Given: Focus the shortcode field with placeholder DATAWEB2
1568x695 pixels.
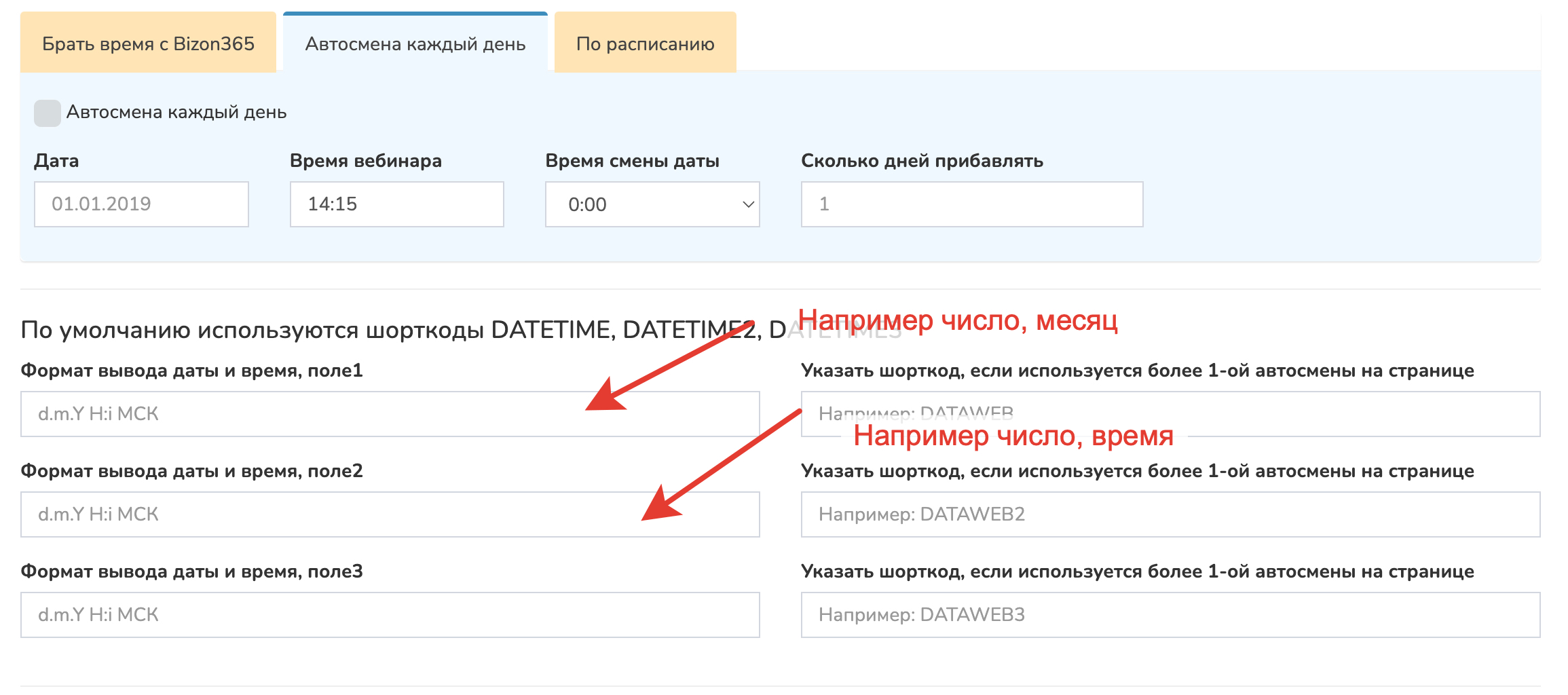Looking at the screenshot, I should tap(1170, 514).
